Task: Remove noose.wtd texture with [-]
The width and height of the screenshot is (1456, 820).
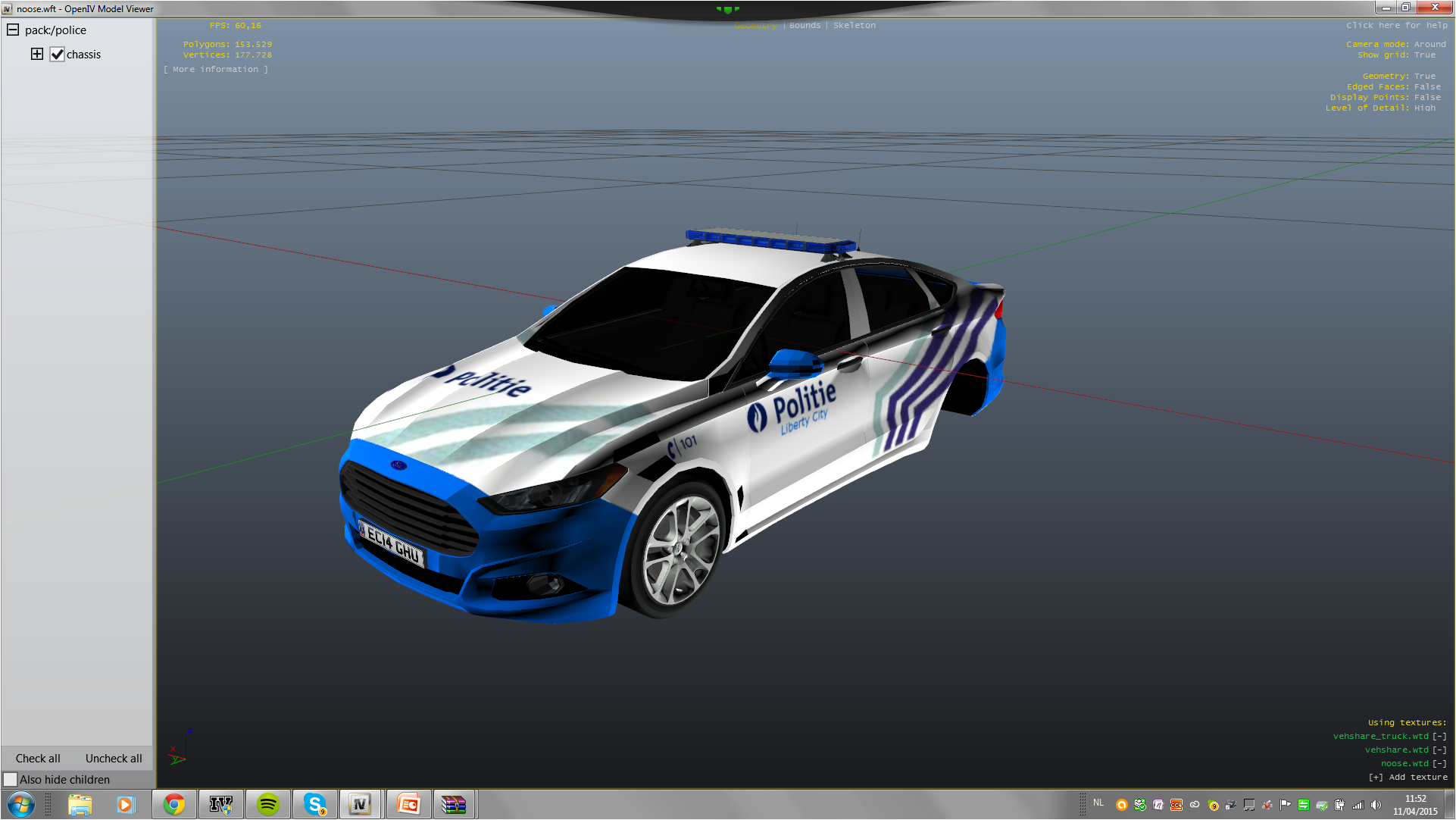Action: coord(1439,763)
